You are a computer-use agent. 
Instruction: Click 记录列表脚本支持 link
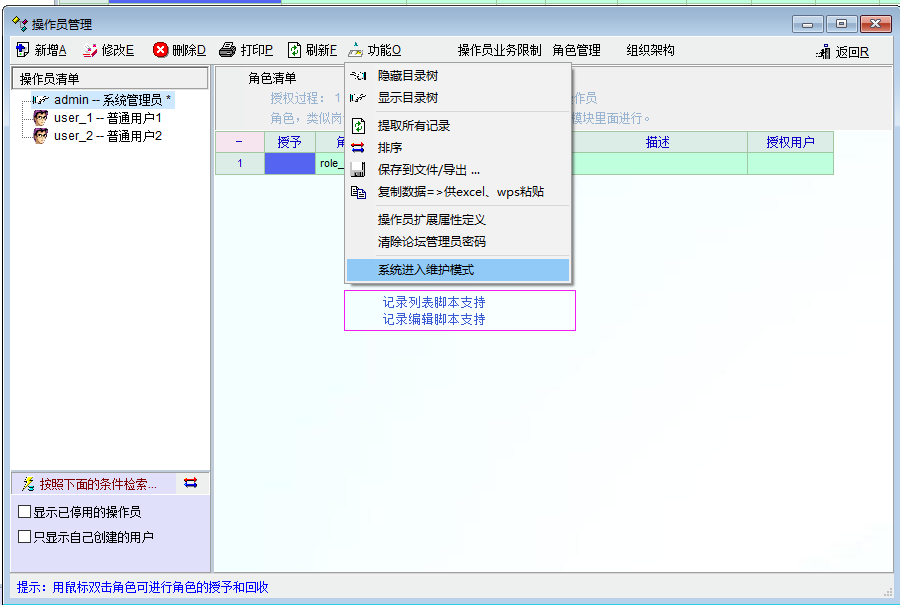434,302
